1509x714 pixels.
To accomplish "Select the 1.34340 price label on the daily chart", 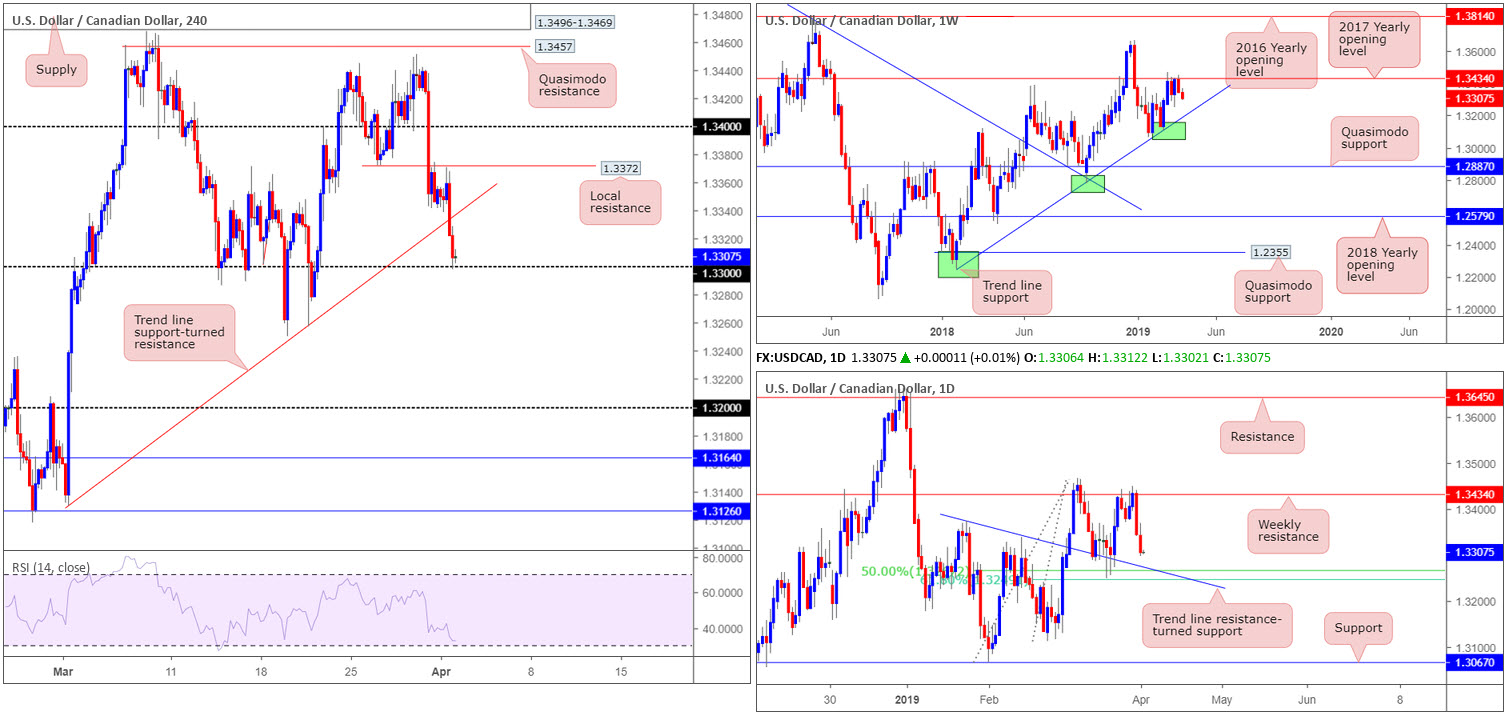I will click(x=1476, y=494).
